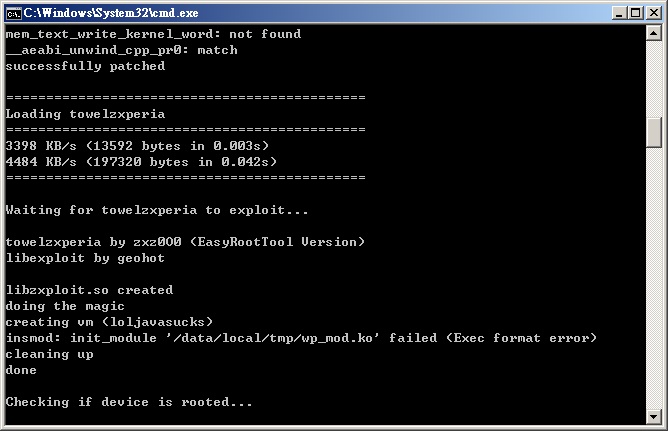
Task: Click the 'Loading towelzxperia' heading line
Action: pos(85,114)
